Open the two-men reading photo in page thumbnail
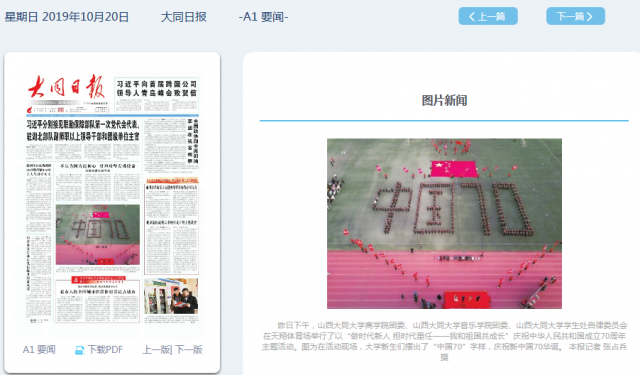This screenshot has height=375, width=640. click(x=171, y=296)
